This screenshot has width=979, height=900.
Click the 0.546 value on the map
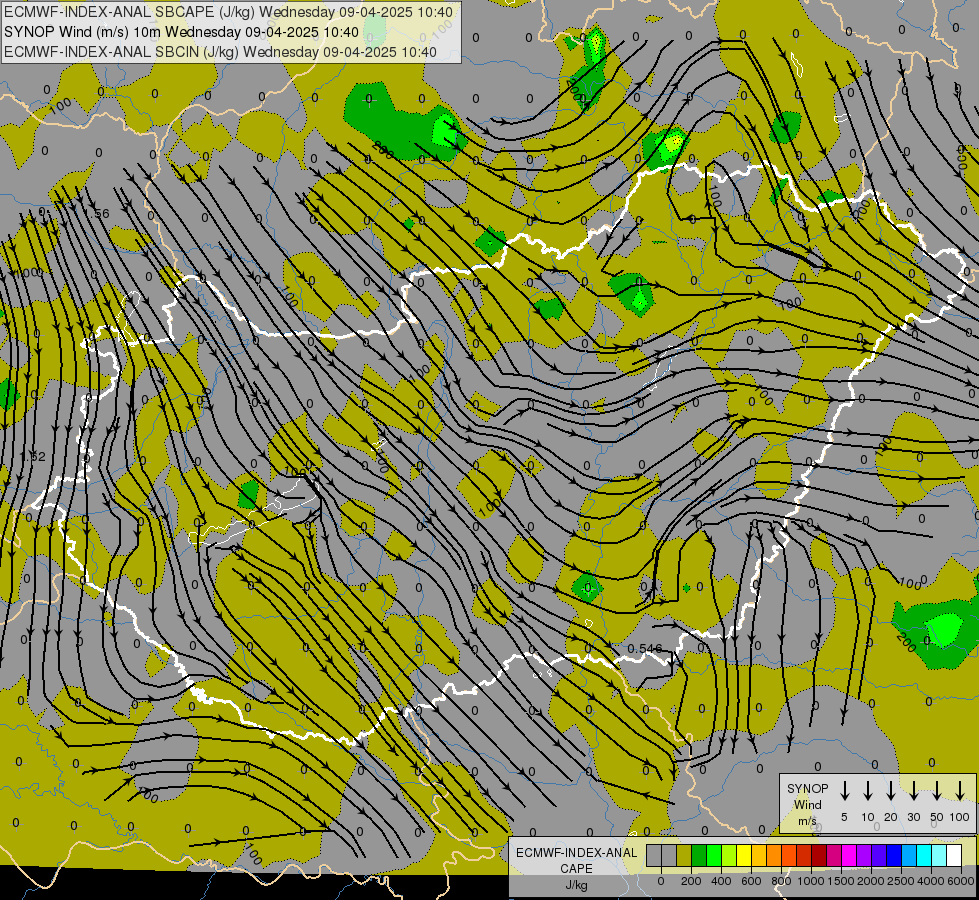(644, 649)
